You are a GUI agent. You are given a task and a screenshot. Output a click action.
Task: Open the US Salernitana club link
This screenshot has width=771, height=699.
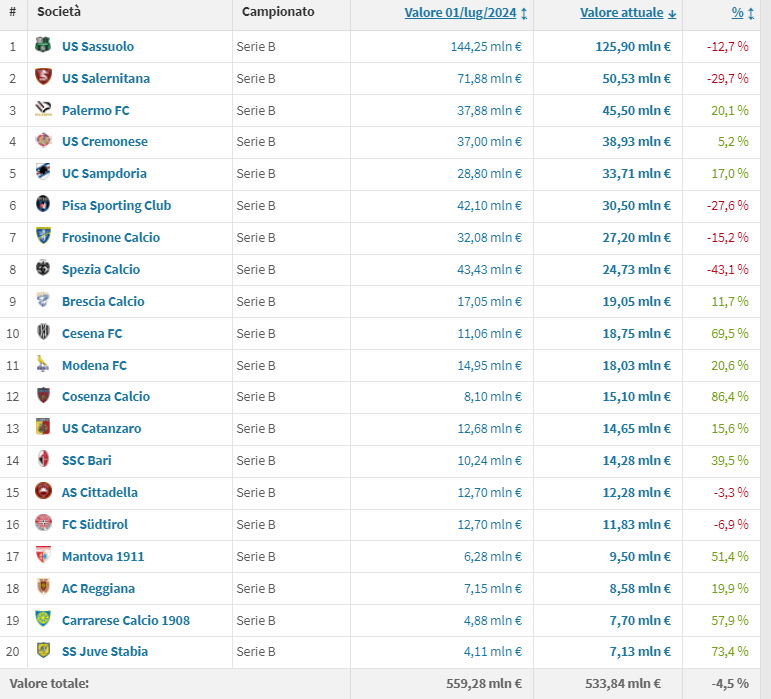[105, 78]
